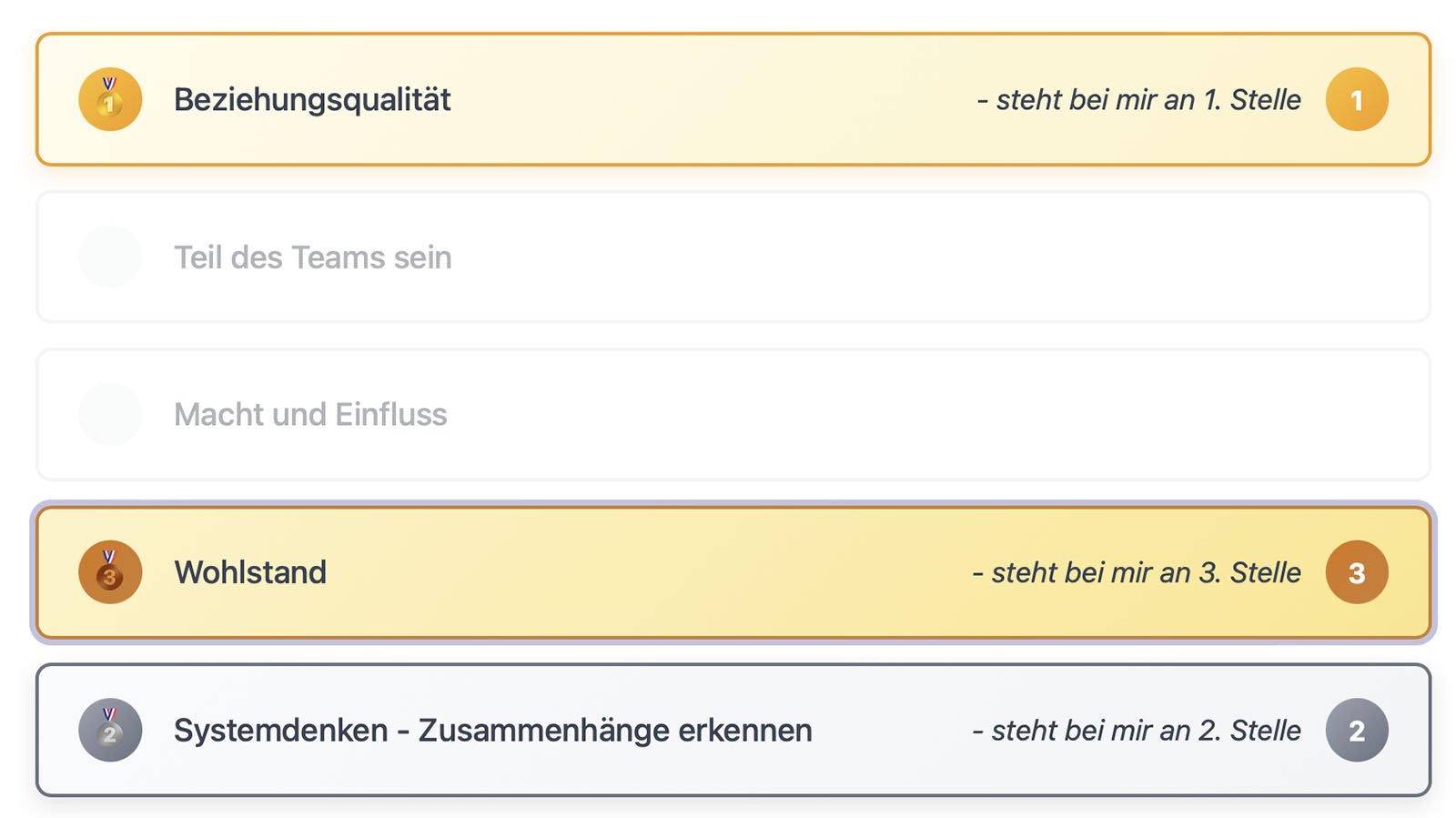Click the unselected Teil des Teams sein row
Image resolution: width=1456 pixels, height=818 pixels.
(x=728, y=257)
